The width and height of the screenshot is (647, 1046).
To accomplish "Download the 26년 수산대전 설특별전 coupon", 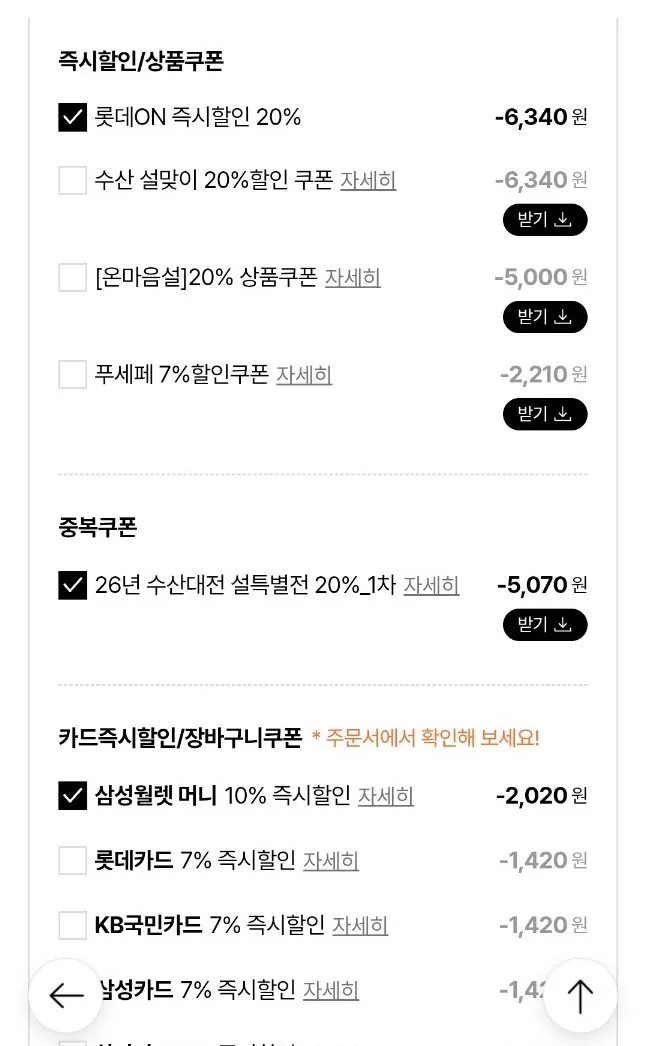I will (545, 625).
